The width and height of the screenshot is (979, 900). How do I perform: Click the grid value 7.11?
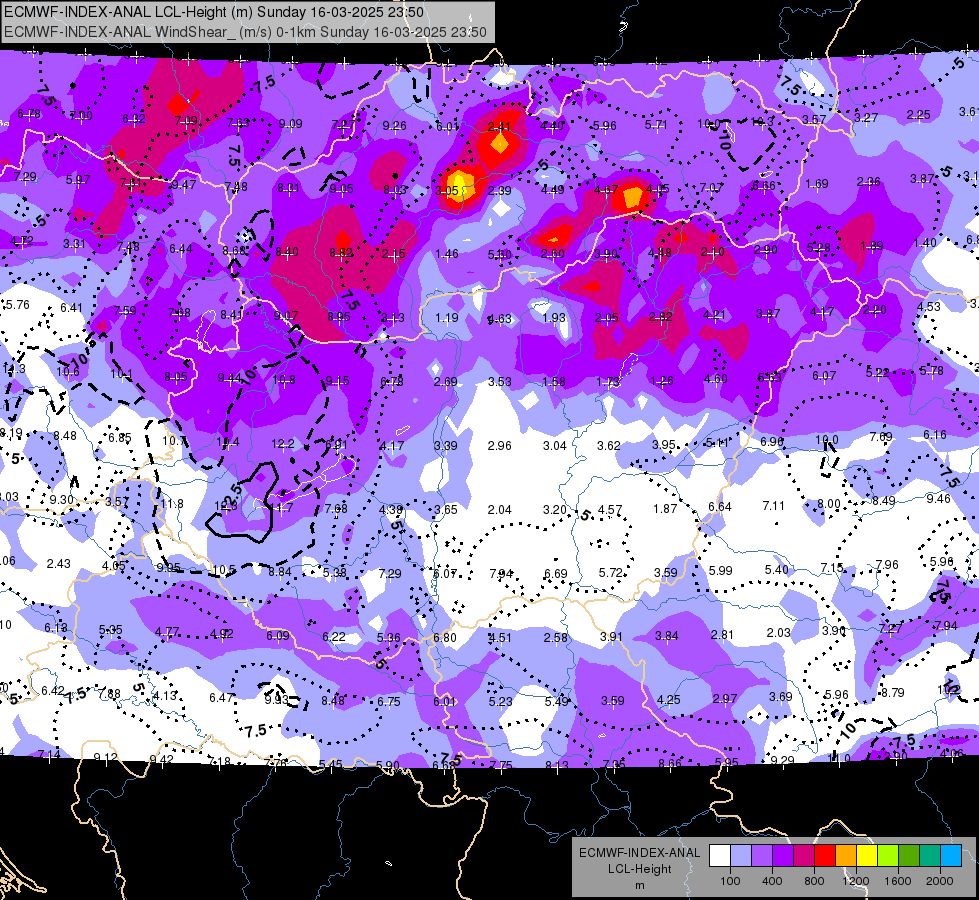tap(773, 505)
